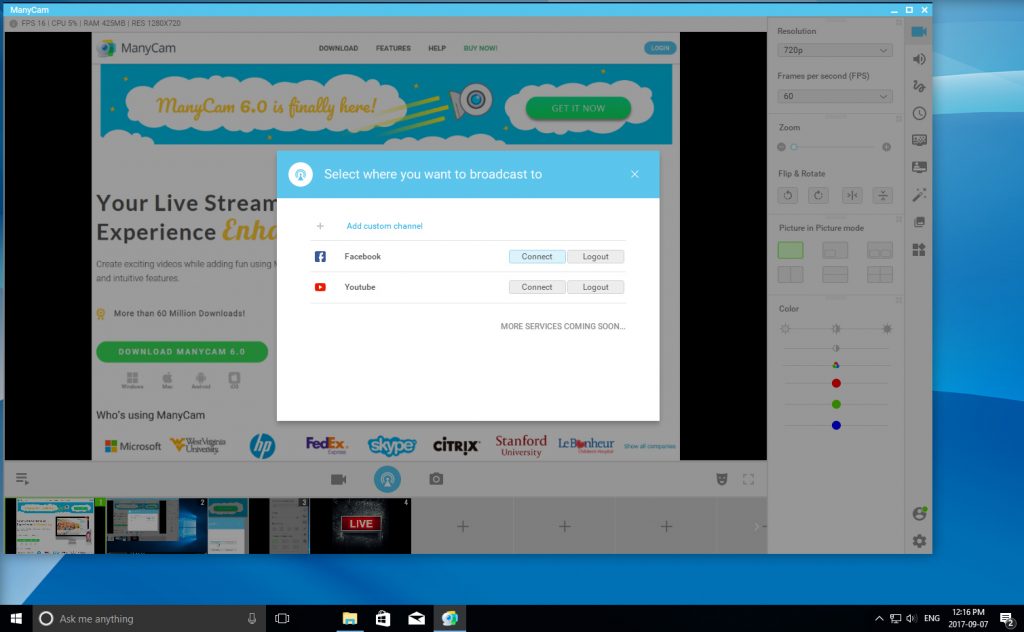The width and height of the screenshot is (1024, 632).
Task: Open the Action Center notifications icon
Action: (x=1006, y=618)
